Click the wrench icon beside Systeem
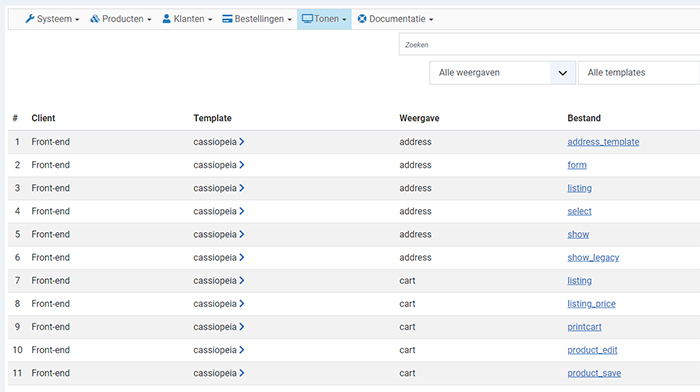700x392 pixels. (x=30, y=19)
